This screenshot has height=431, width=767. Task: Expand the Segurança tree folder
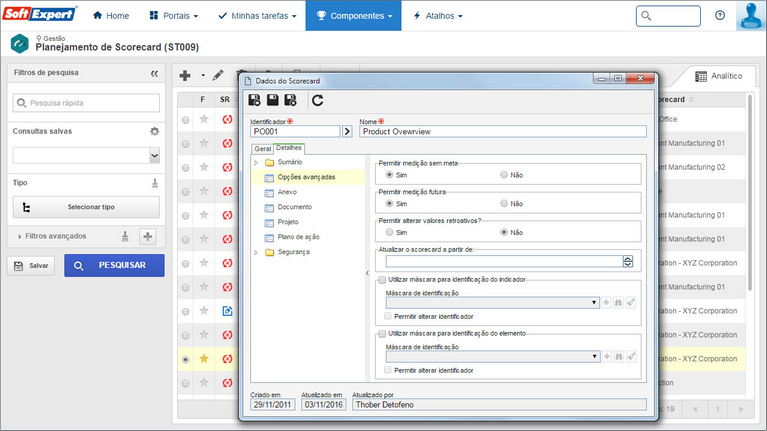click(x=256, y=252)
